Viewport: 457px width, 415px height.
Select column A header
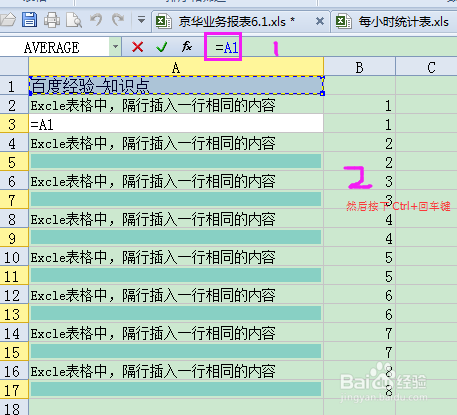pyautogui.click(x=176, y=67)
